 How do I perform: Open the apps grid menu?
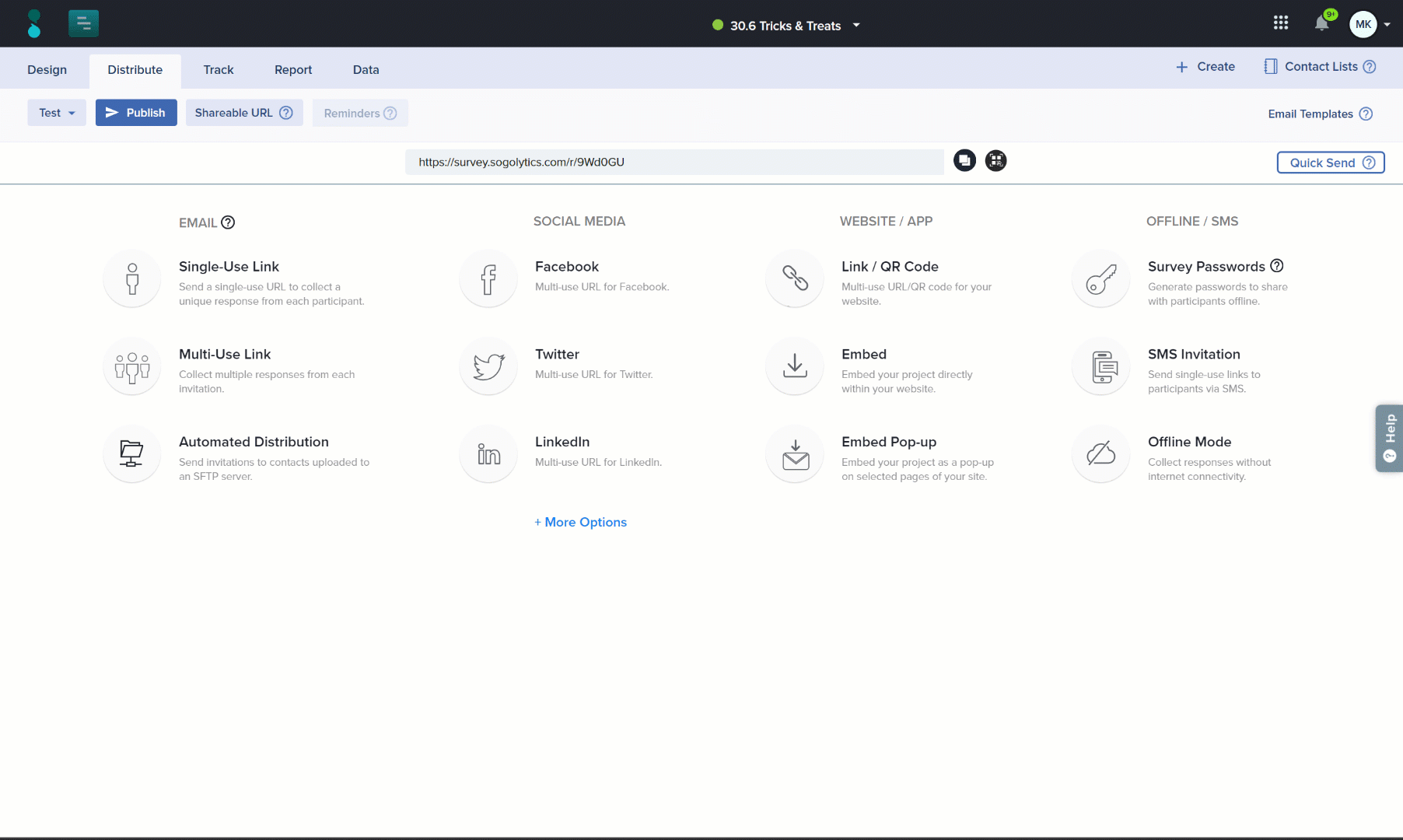1281,23
